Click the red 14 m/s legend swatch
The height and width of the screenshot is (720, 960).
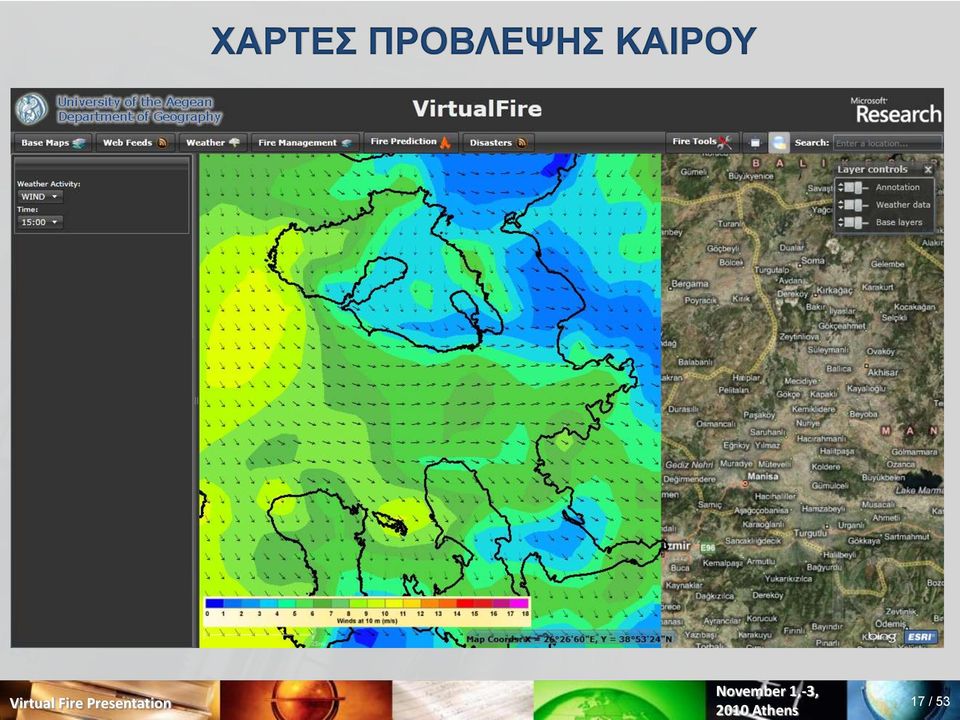[x=466, y=603]
